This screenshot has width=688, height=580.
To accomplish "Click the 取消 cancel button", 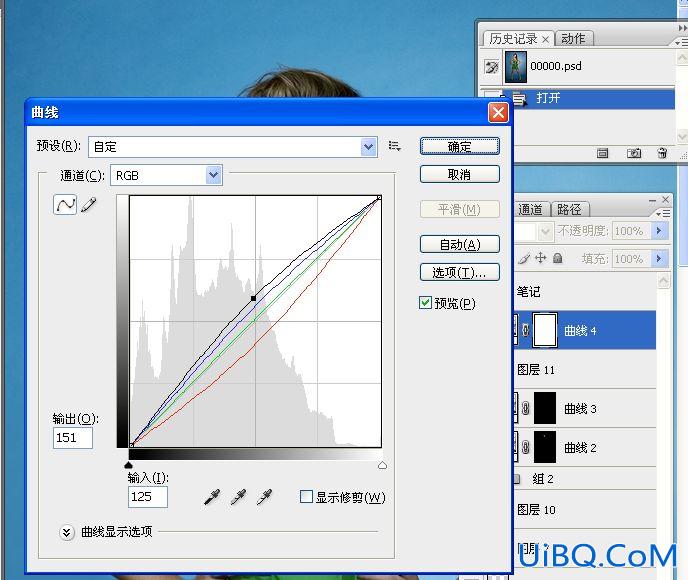I will tap(459, 174).
